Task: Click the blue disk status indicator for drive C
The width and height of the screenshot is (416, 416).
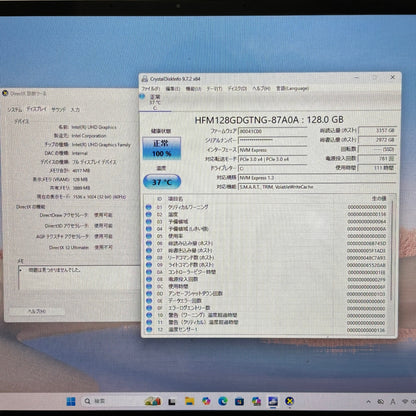Action: (142, 97)
